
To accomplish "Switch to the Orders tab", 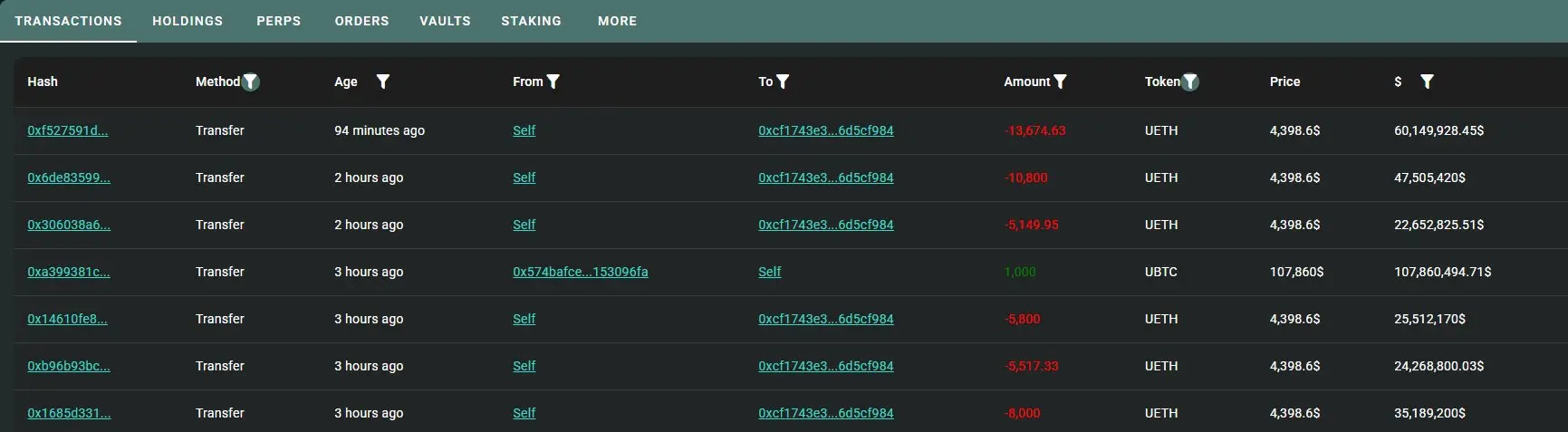I will 362,21.
